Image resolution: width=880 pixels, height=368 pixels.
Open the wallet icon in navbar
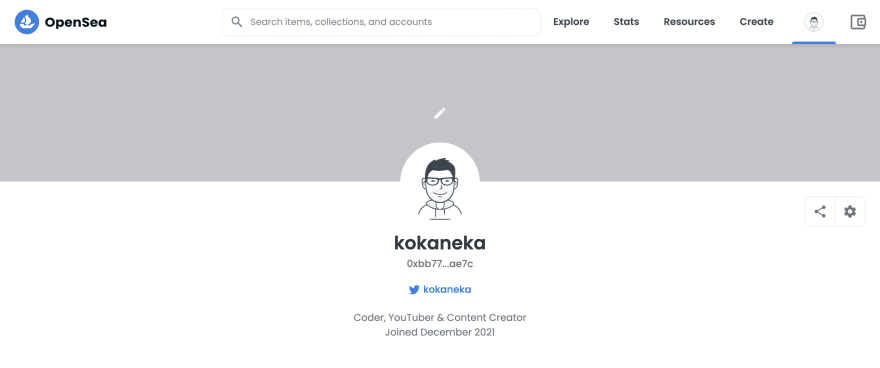click(858, 22)
